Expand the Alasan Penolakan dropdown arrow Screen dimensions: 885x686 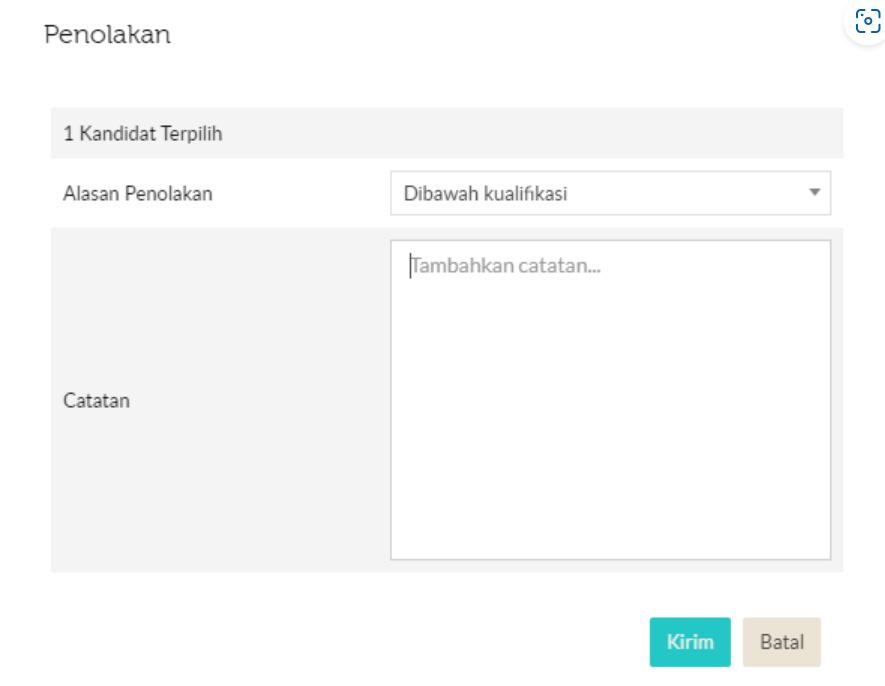pyautogui.click(x=814, y=193)
